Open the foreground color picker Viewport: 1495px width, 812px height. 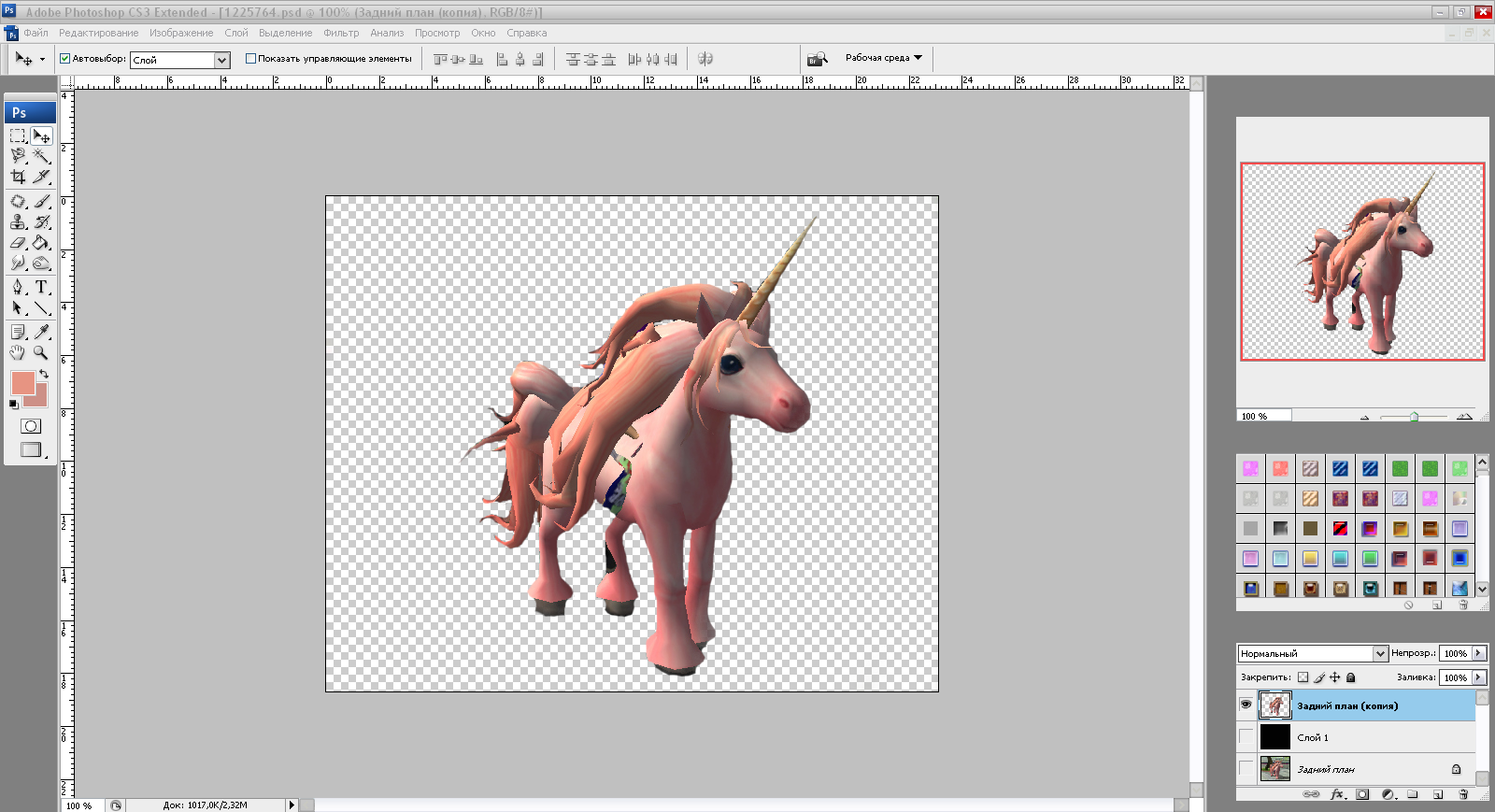(x=22, y=382)
